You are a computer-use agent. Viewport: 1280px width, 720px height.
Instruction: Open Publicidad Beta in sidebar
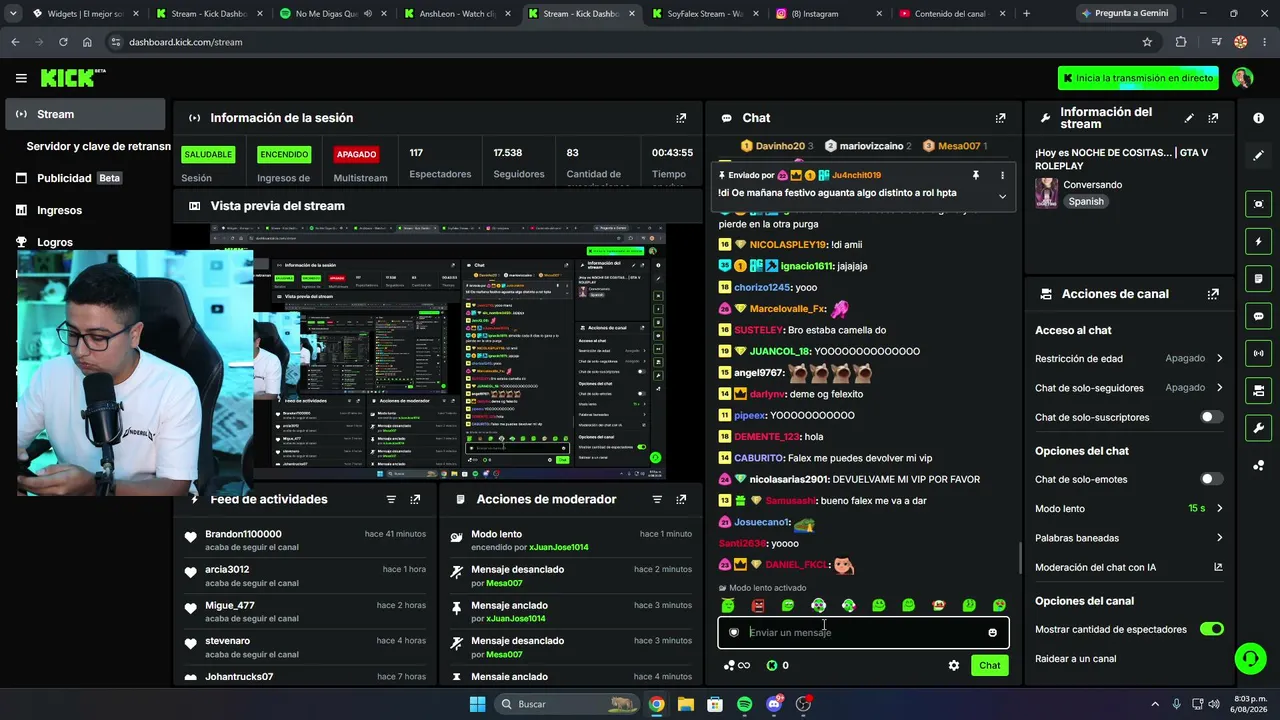[x=86, y=178]
